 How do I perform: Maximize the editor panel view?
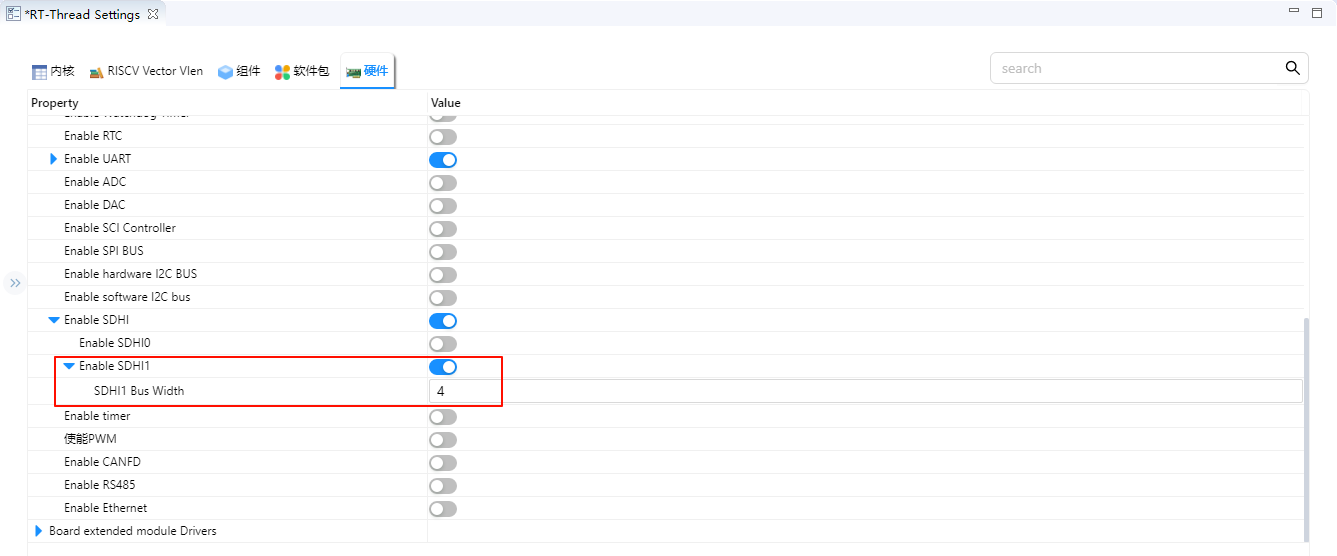[1317, 12]
